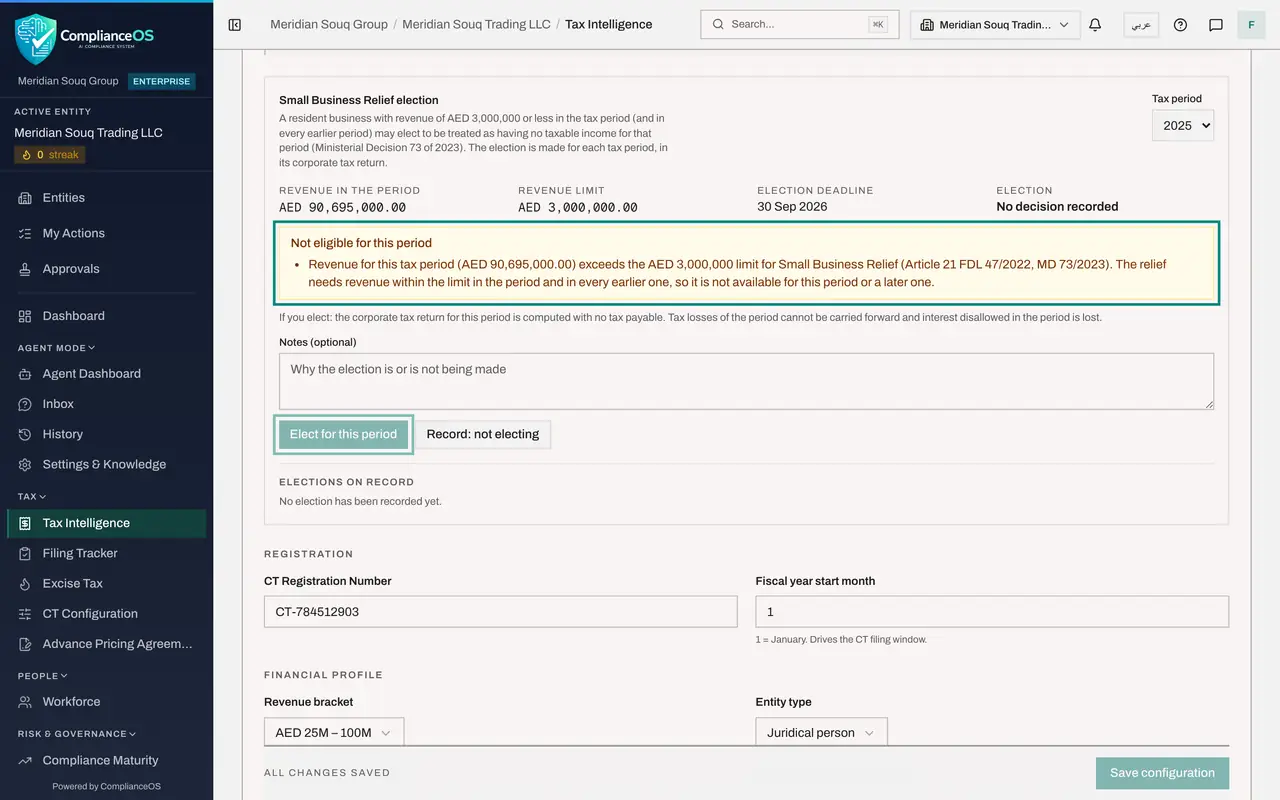Collapse the RISK & GOVERNANCE section
This screenshot has width=1280, height=800.
click(76, 734)
